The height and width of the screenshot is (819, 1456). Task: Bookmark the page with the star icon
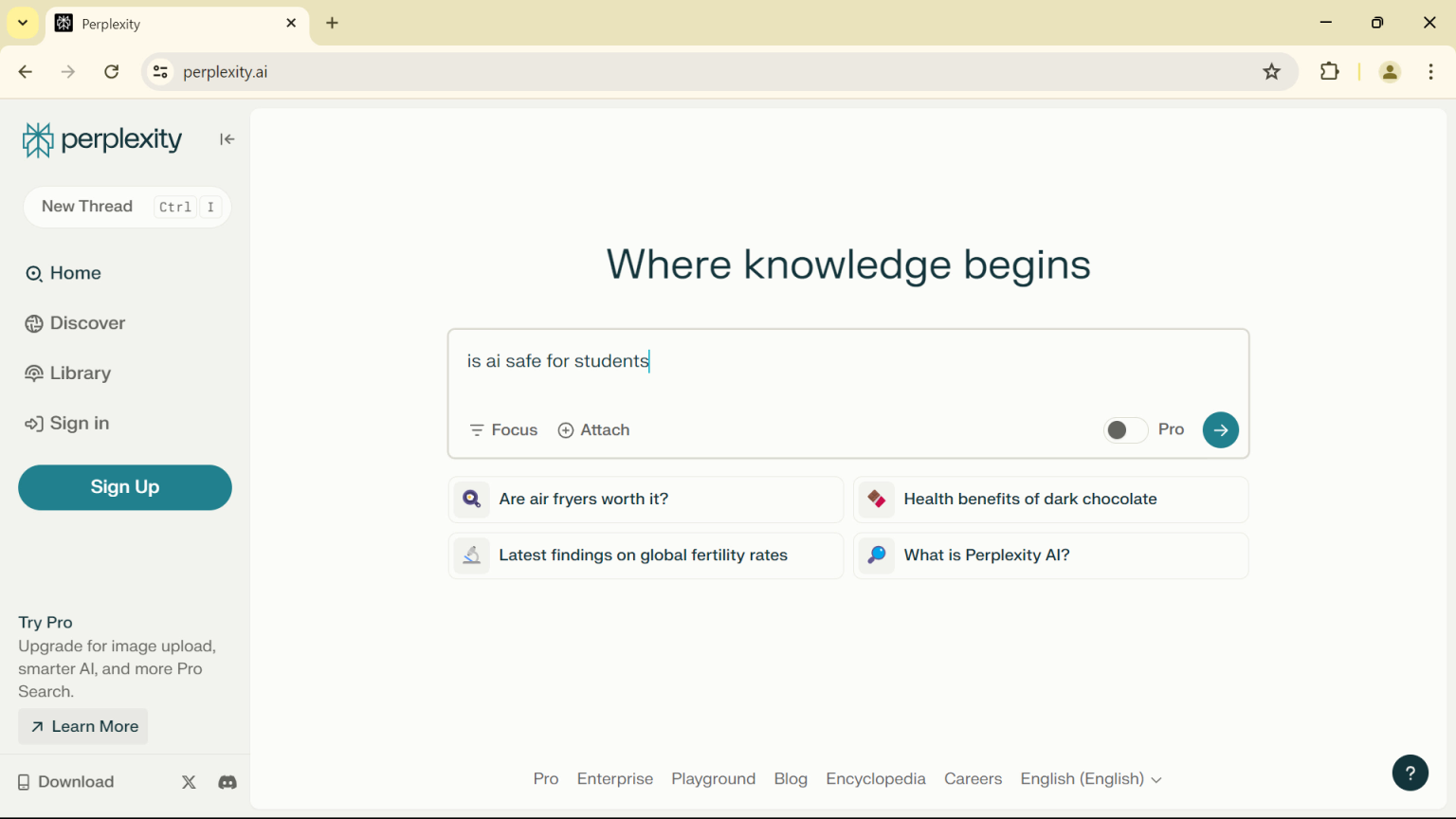tap(1271, 71)
